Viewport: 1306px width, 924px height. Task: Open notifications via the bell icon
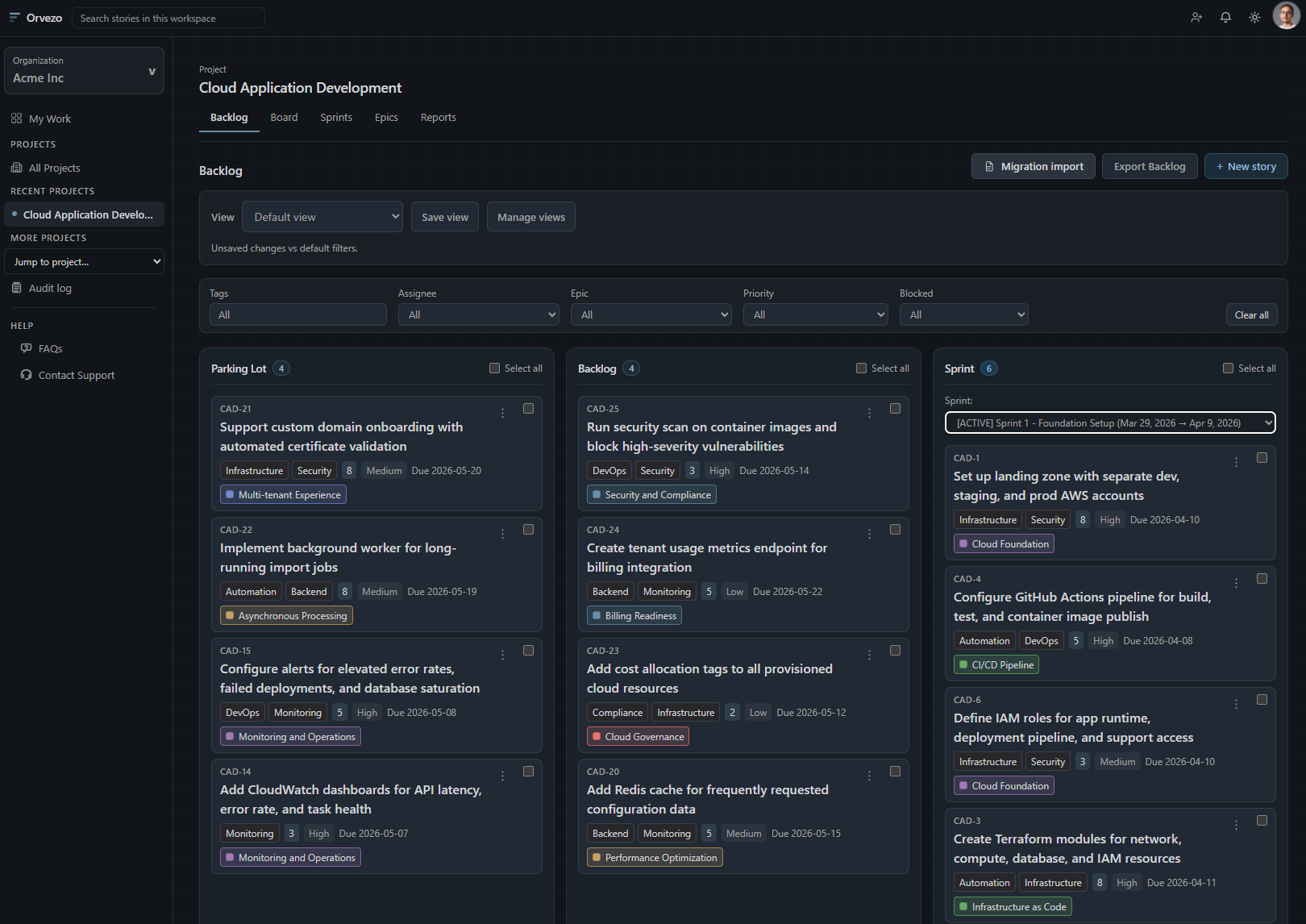tap(1225, 17)
